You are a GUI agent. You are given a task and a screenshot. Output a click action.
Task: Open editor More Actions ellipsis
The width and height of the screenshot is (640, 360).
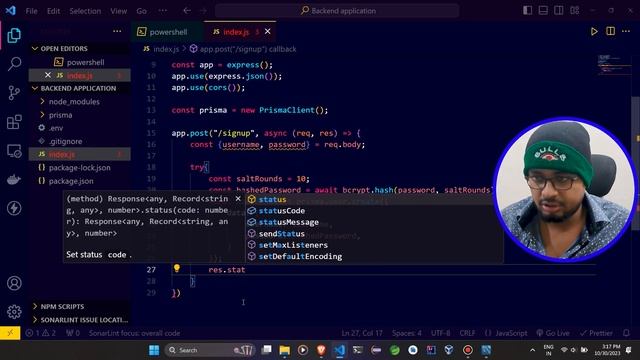[x=626, y=31]
